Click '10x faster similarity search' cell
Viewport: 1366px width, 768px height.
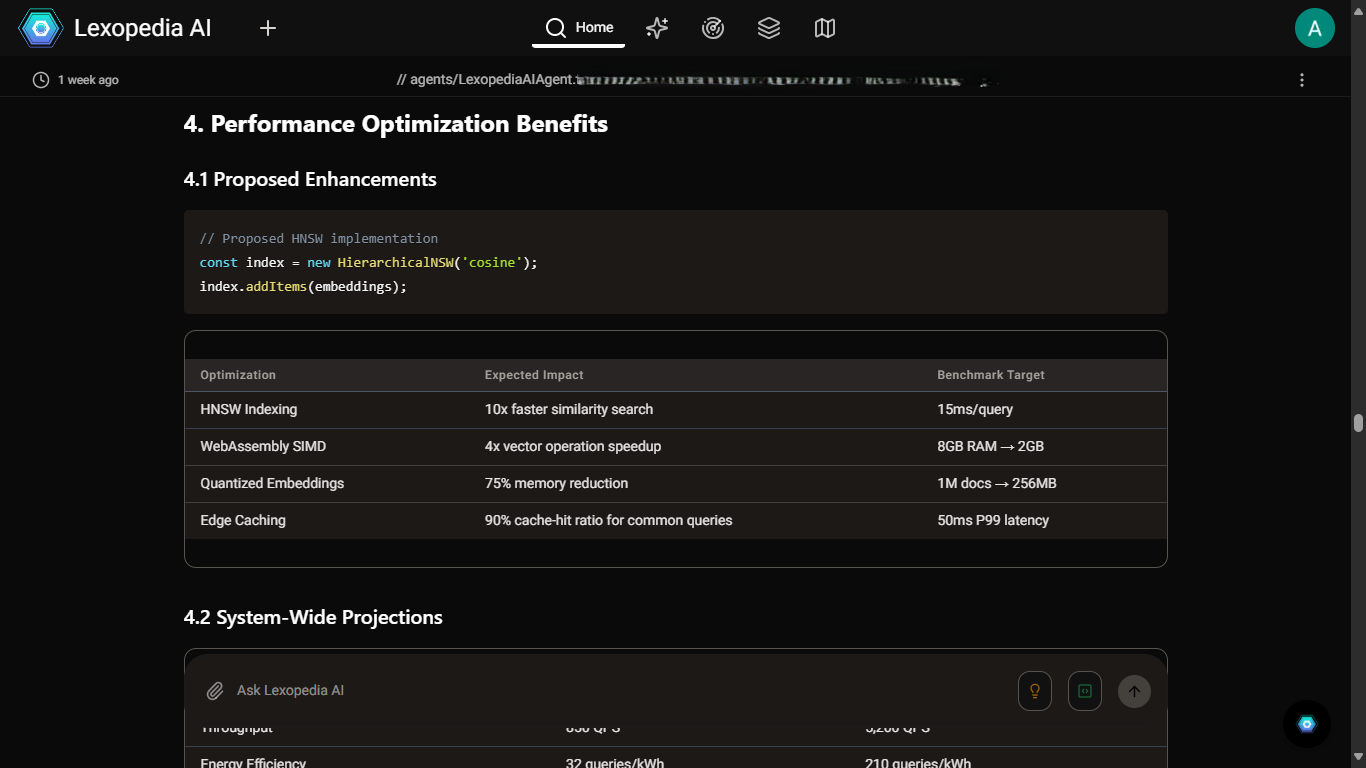(x=569, y=409)
